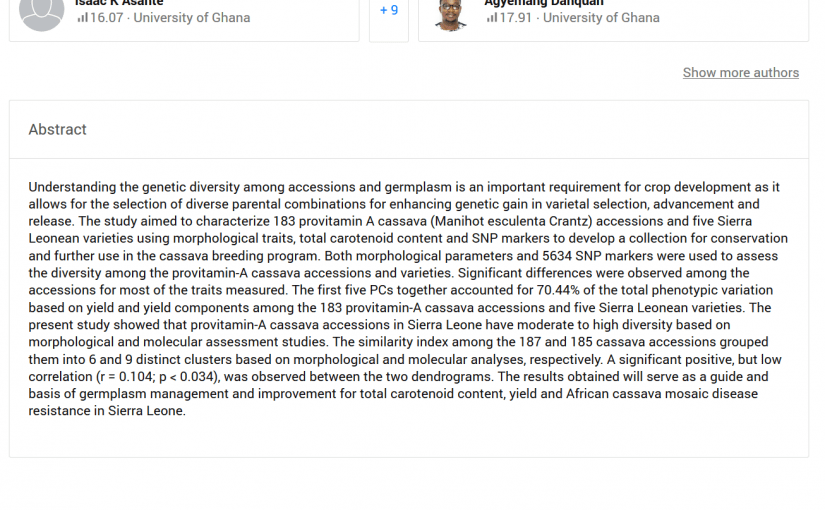
Task: Click Isaac K Asante's placeholder avatar
Action: (x=42, y=12)
